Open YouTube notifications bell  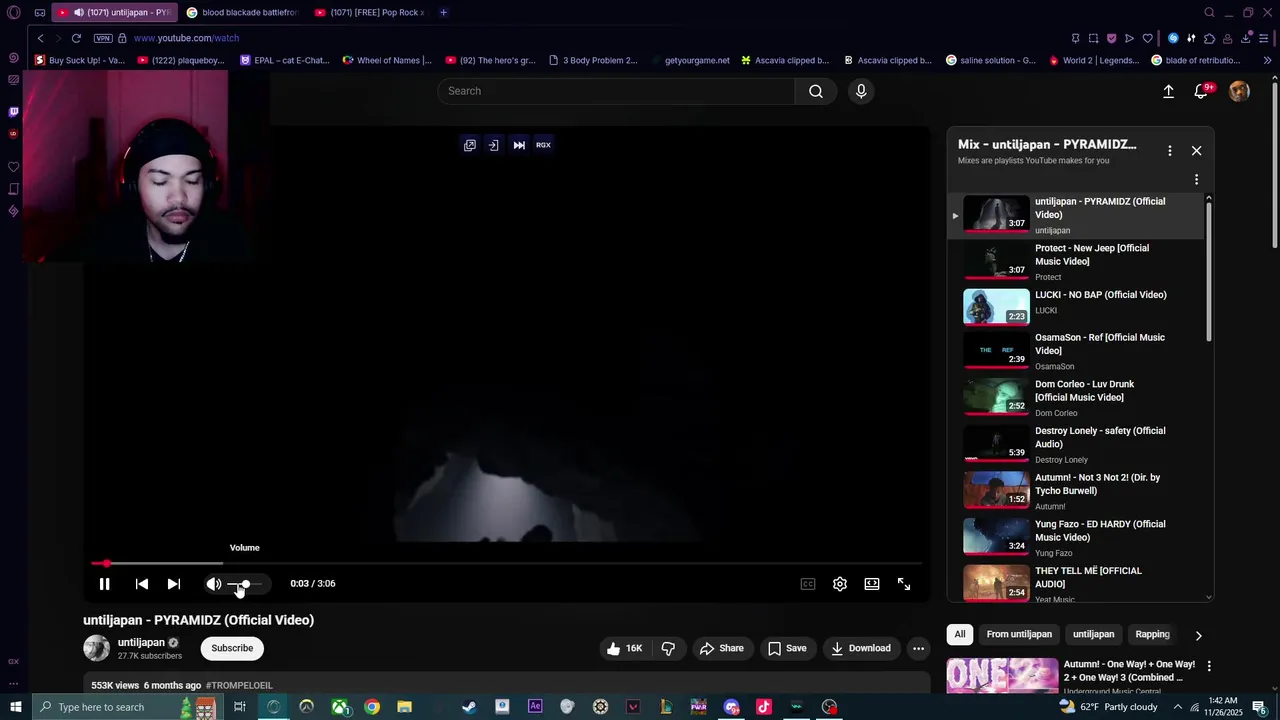1202,91
